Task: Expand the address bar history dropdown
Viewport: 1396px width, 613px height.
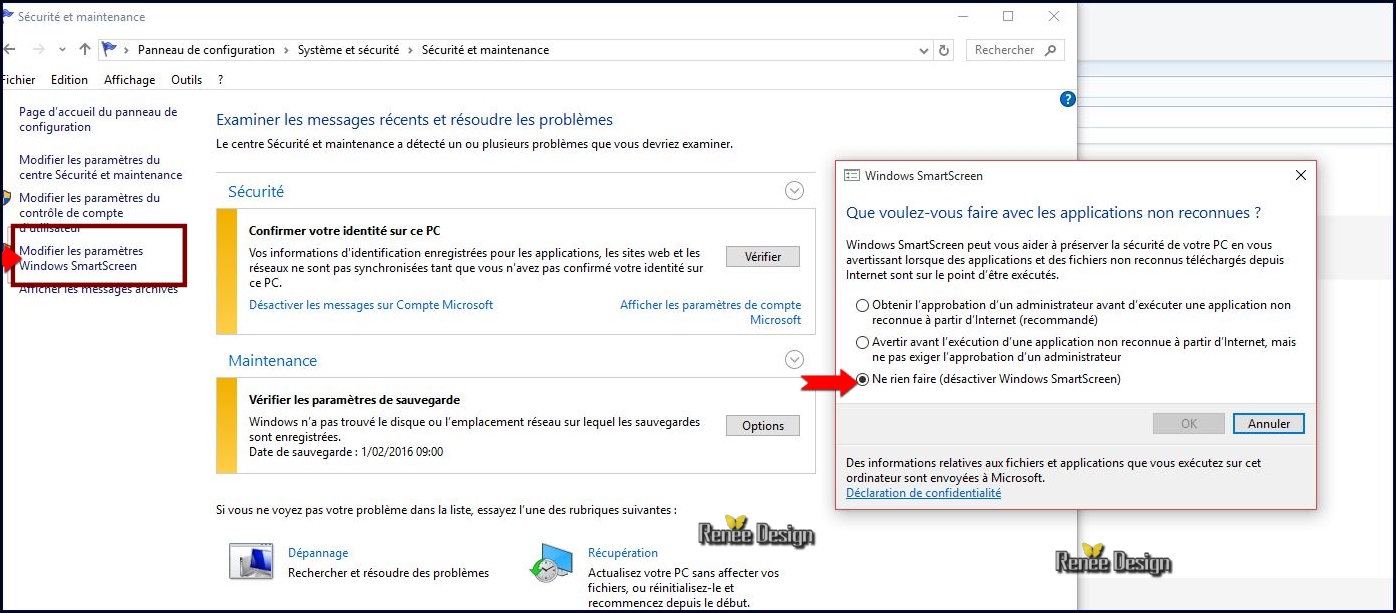Action: (x=924, y=50)
